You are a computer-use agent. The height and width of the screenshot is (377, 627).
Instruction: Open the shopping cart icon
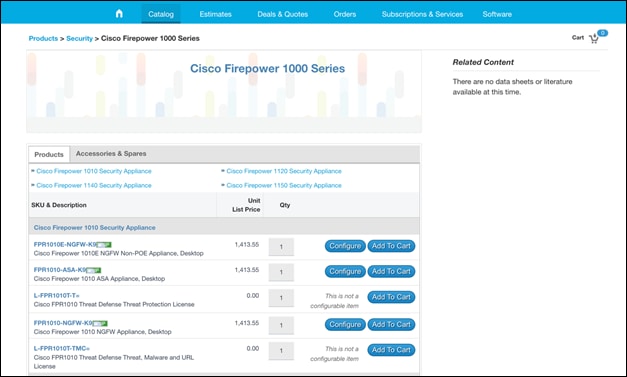[594, 39]
